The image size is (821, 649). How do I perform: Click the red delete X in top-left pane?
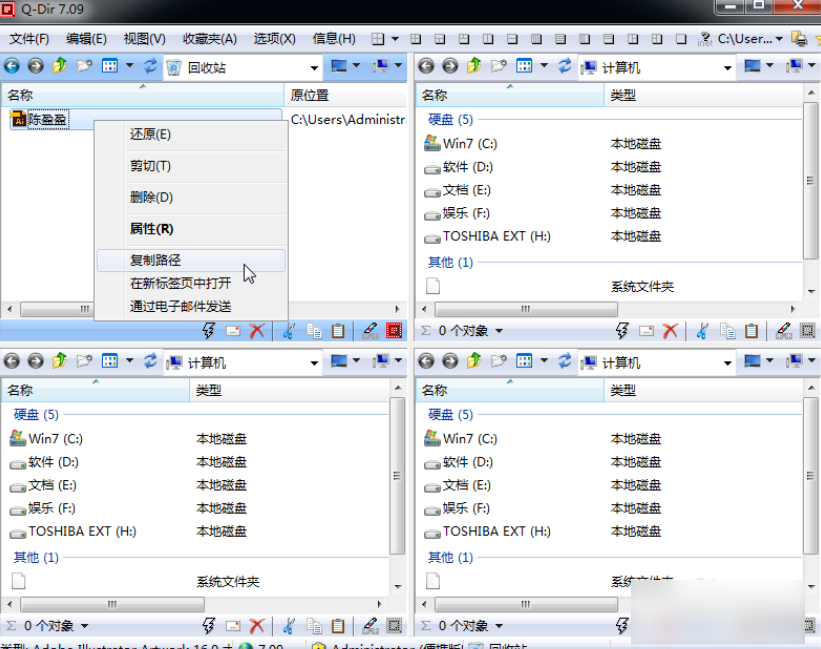[x=257, y=330]
